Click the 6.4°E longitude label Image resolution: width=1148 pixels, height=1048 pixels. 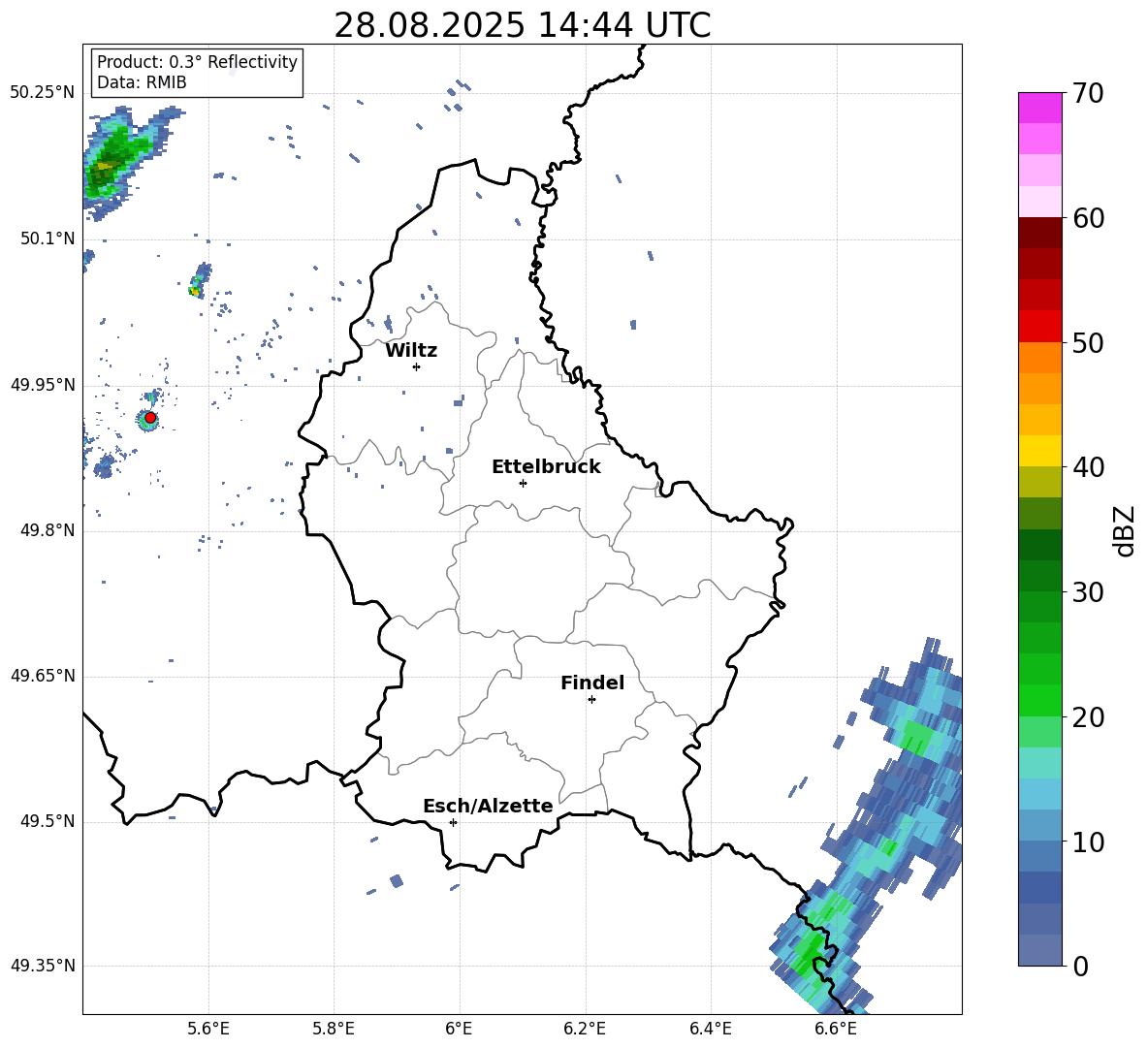pyautogui.click(x=711, y=1030)
